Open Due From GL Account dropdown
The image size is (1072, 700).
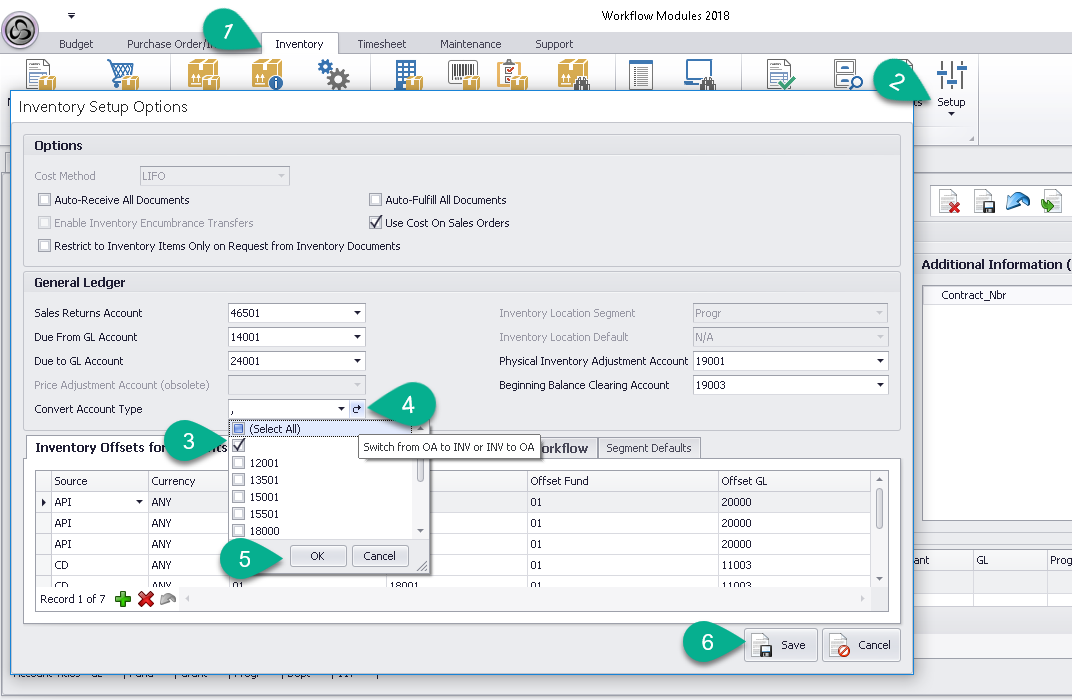coord(357,337)
